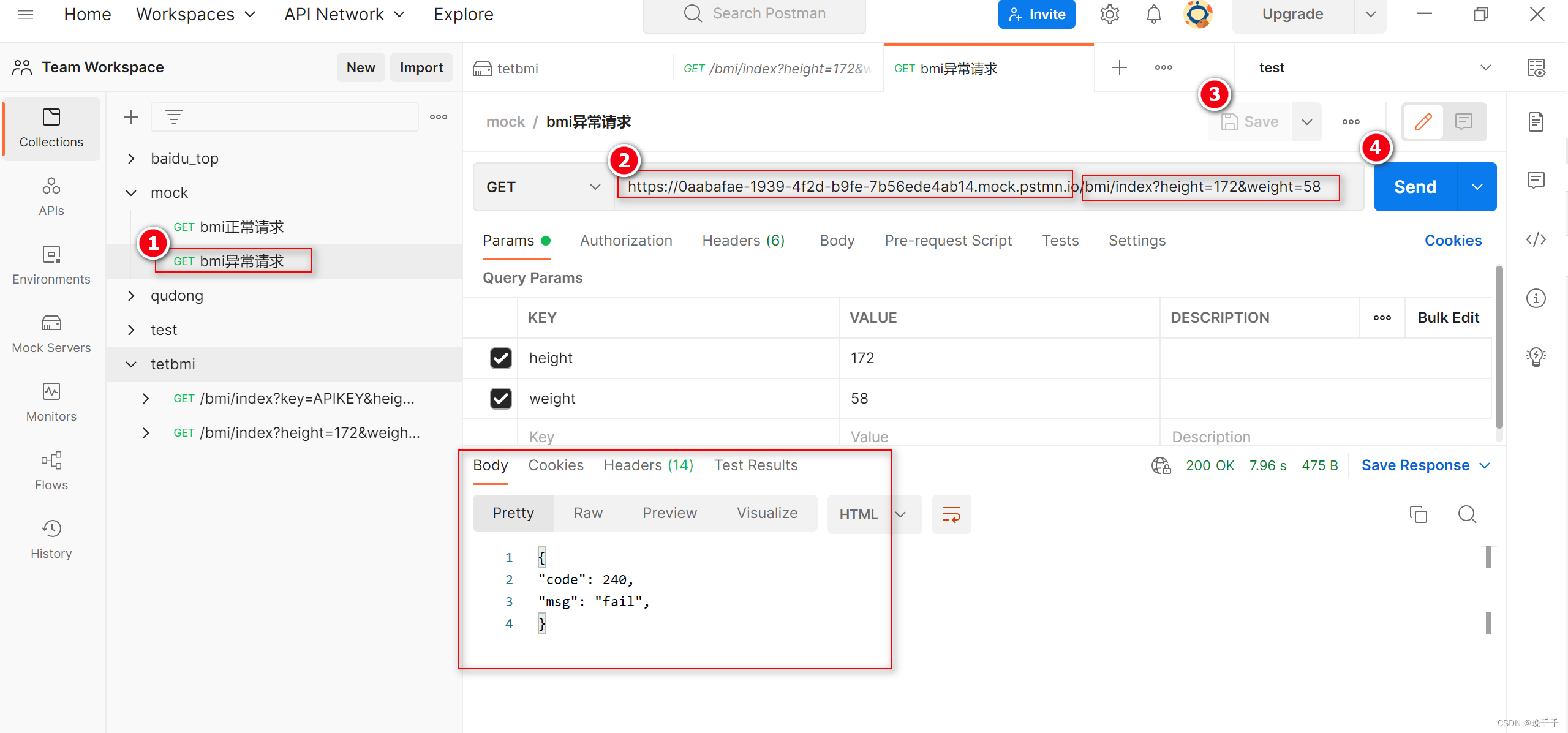Open the Save options dropdown arrow
The height and width of the screenshot is (733, 1568).
tap(1306, 122)
